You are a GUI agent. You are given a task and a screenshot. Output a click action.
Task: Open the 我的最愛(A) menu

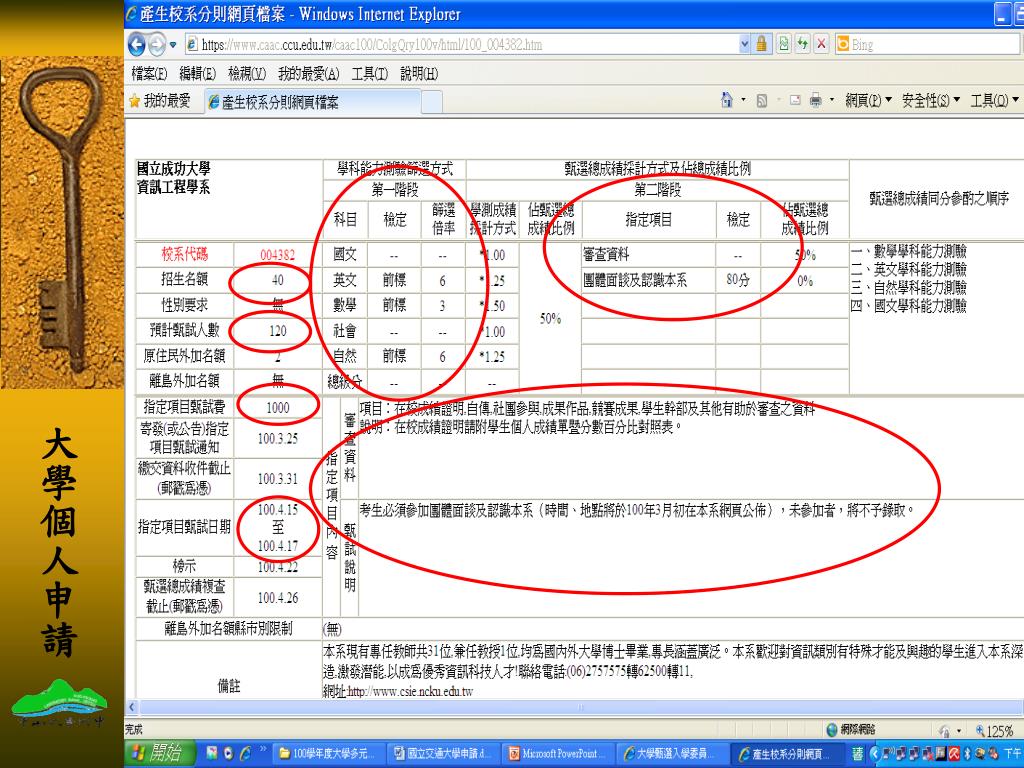click(309, 74)
